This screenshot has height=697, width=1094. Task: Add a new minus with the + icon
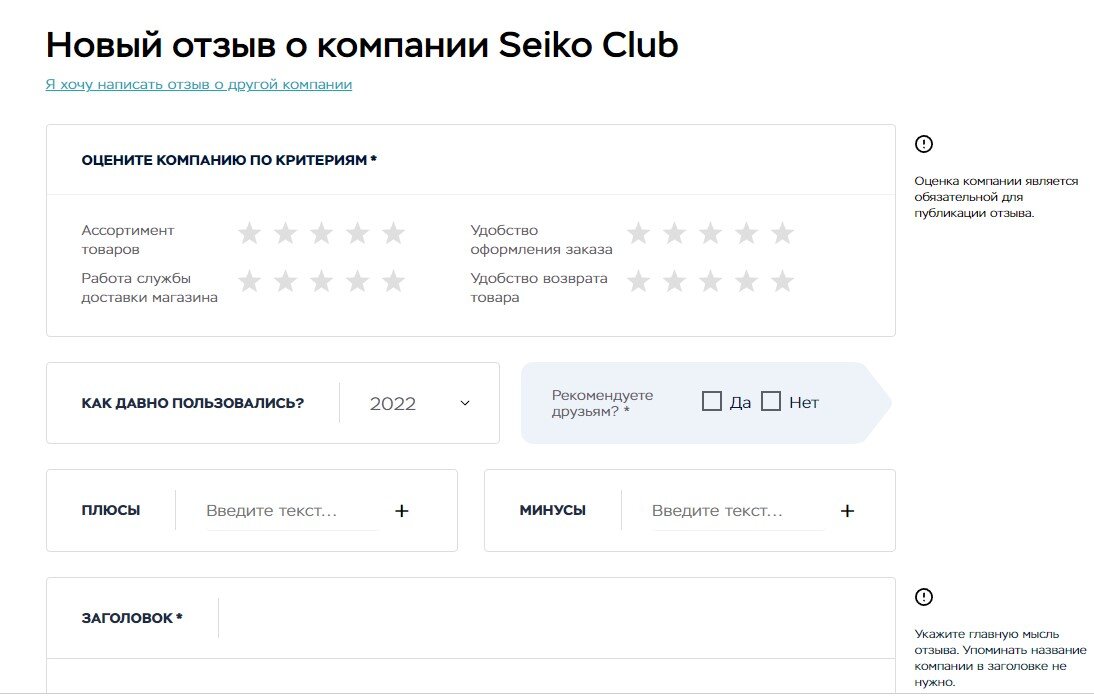pos(848,510)
